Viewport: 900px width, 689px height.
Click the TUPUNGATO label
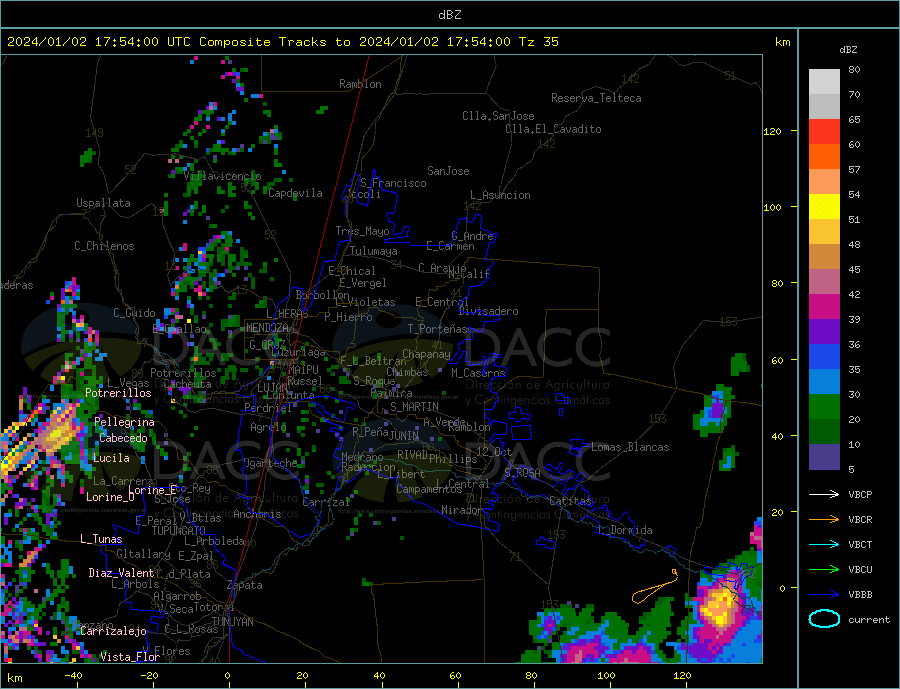179,531
